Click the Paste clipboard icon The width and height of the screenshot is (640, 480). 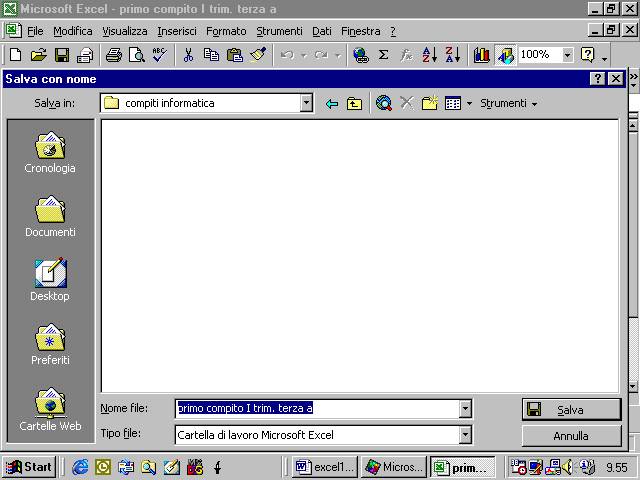tap(235, 54)
